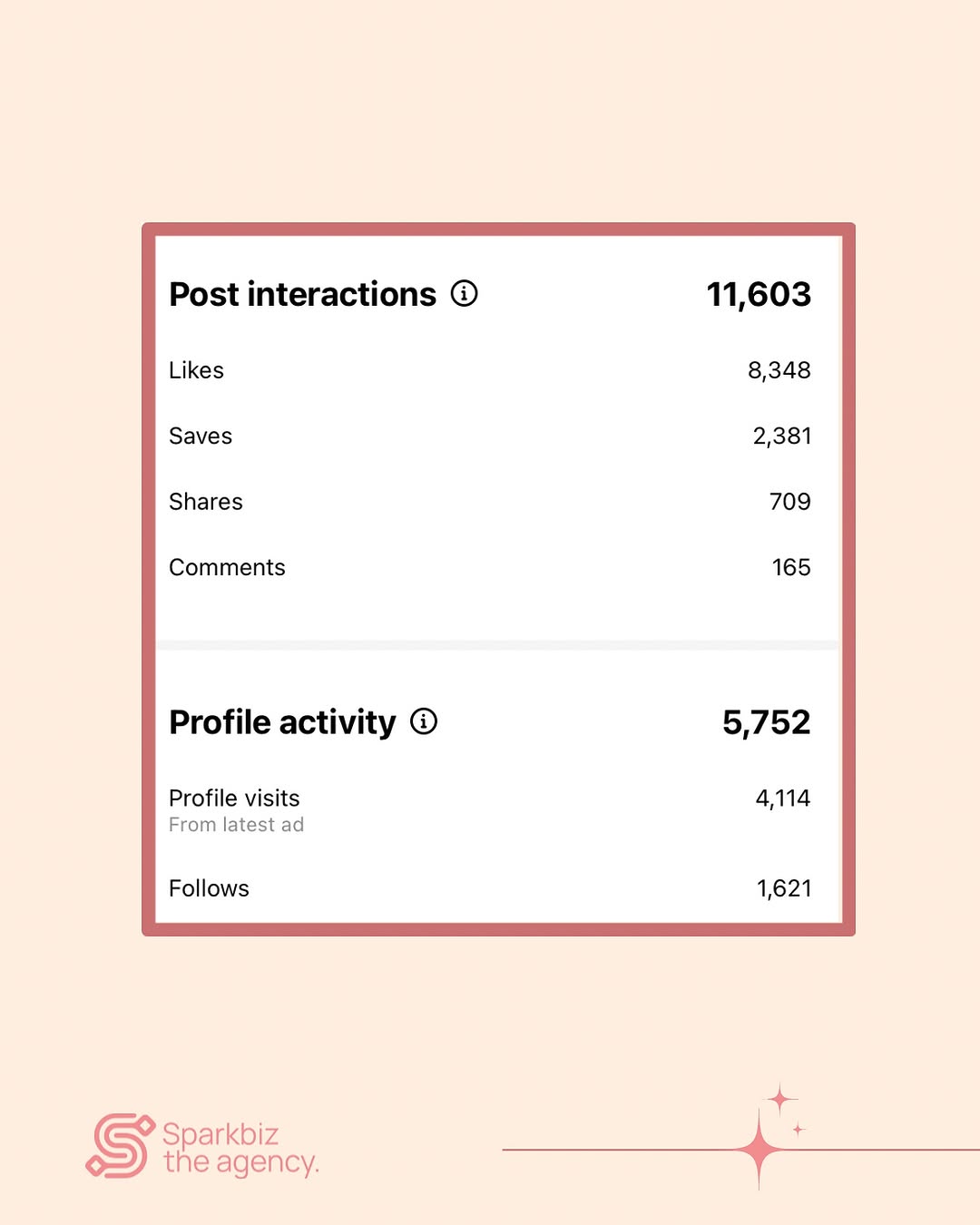
Task: Click the 8,348 likes count
Action: pyautogui.click(x=779, y=371)
